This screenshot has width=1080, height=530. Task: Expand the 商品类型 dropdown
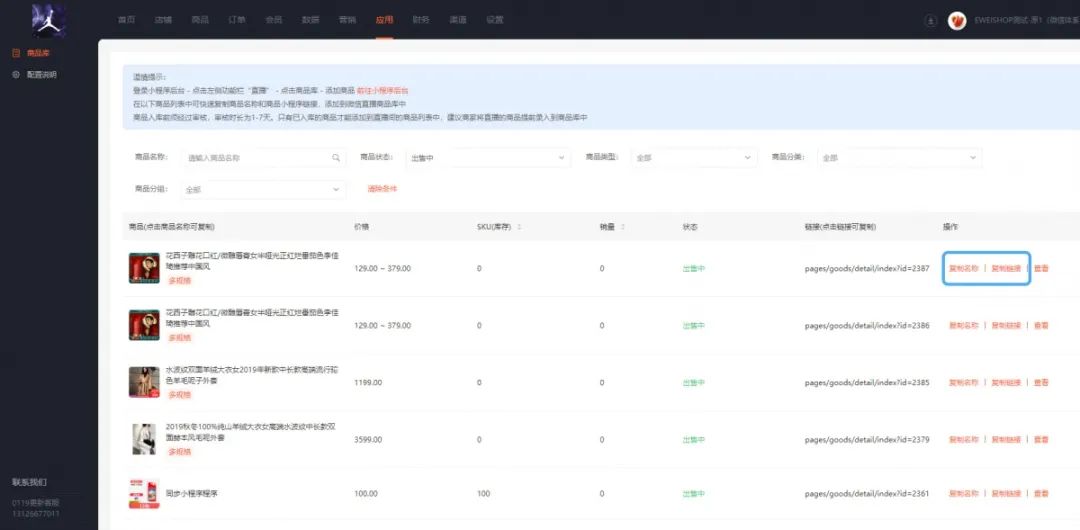(694, 158)
